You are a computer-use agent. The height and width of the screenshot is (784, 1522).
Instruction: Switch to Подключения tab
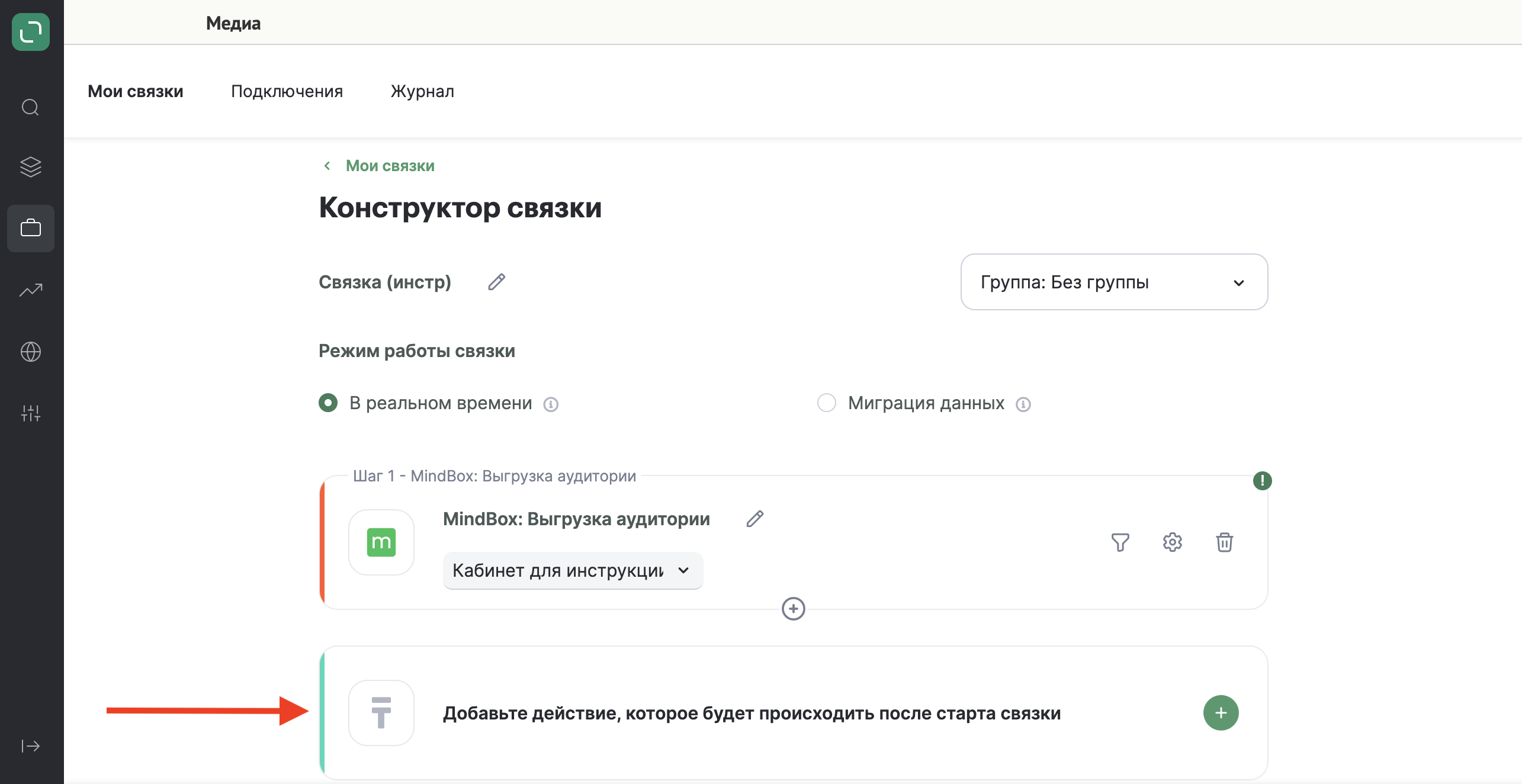(287, 91)
